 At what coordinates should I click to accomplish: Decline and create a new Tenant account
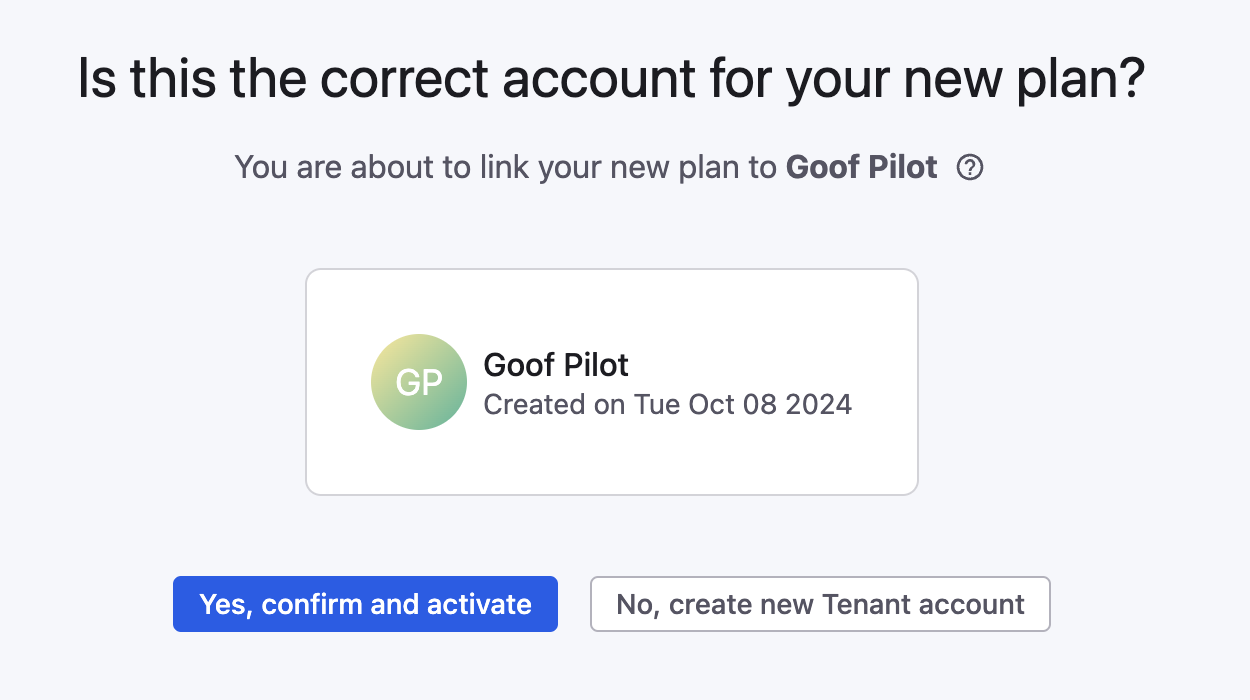(x=819, y=604)
